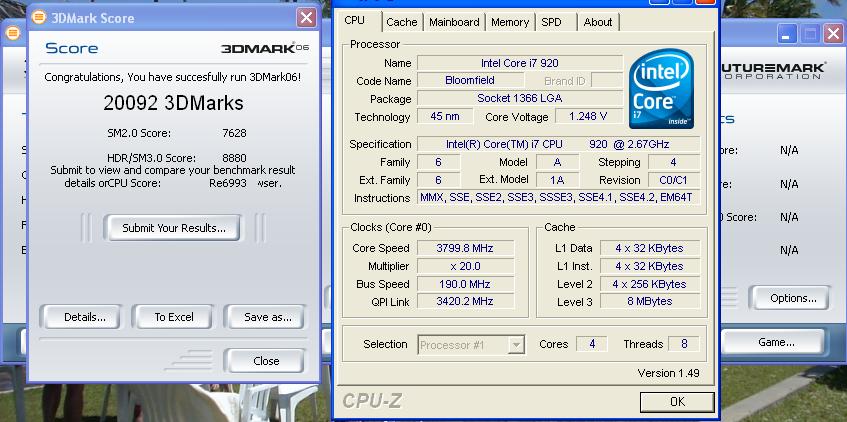
Task: Click Close button in Score dialog
Action: pyautogui.click(x=265, y=361)
